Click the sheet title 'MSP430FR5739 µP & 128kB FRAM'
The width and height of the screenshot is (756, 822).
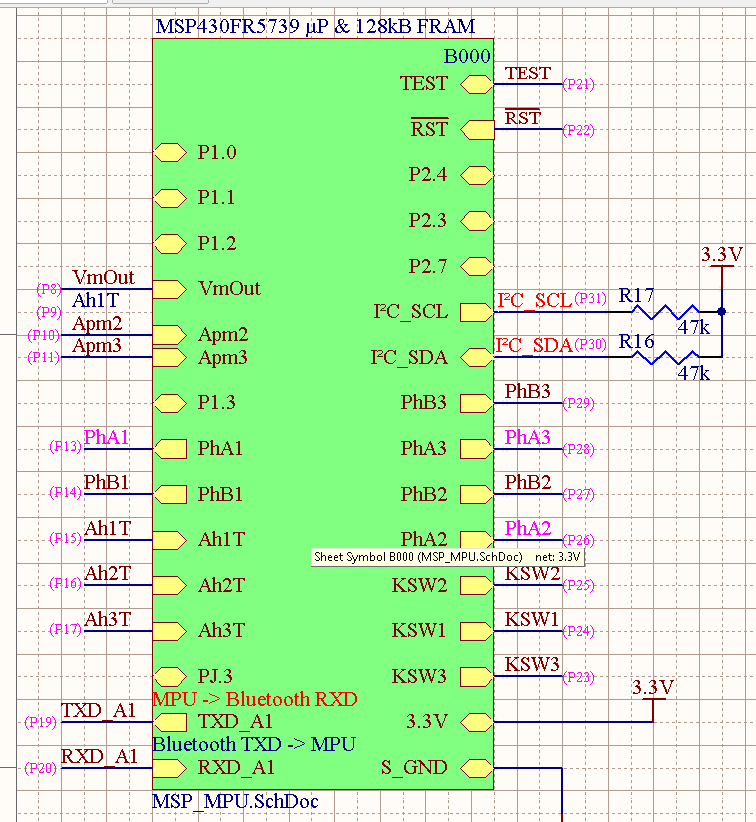(315, 26)
